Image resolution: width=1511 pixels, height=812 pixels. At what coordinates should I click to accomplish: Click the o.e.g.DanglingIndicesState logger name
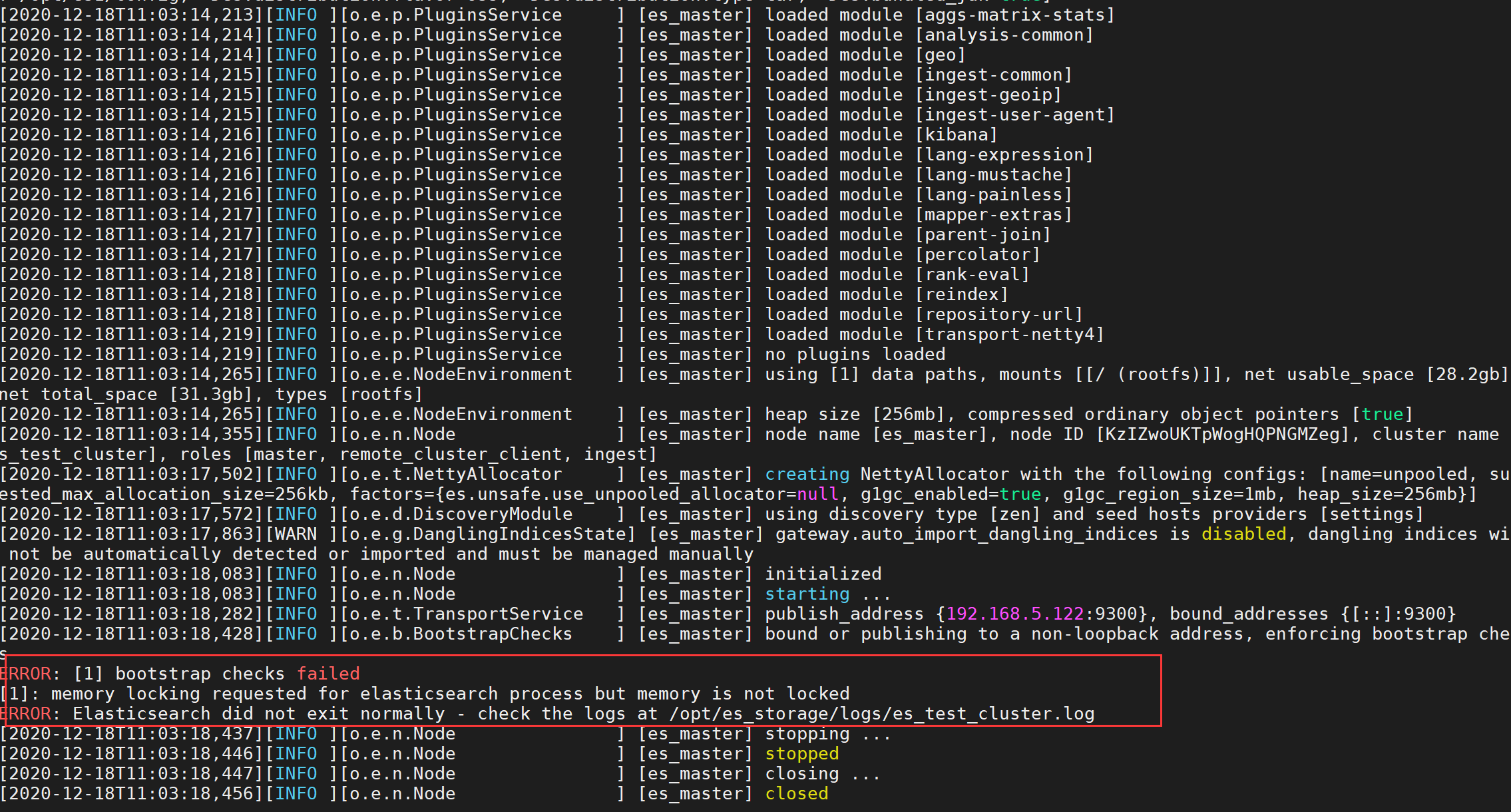[488, 534]
